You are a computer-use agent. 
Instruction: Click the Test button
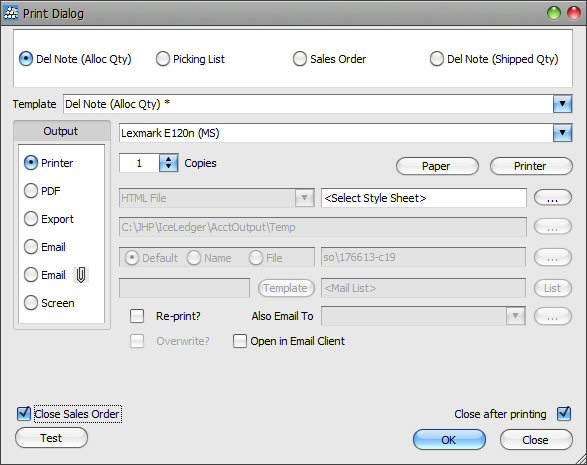[x=51, y=438]
